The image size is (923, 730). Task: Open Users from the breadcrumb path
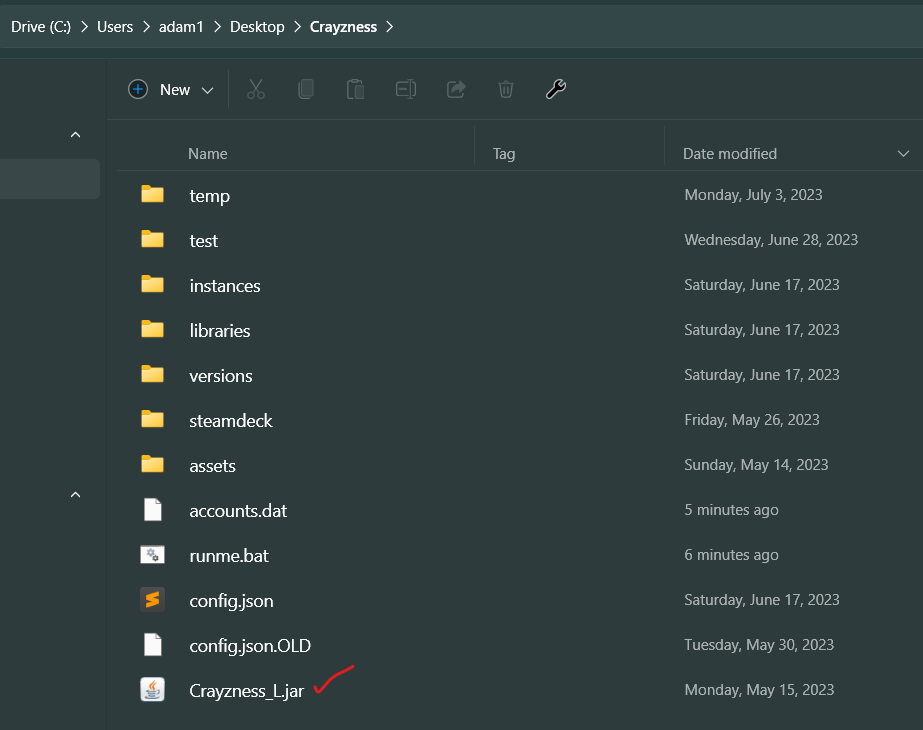tap(114, 26)
